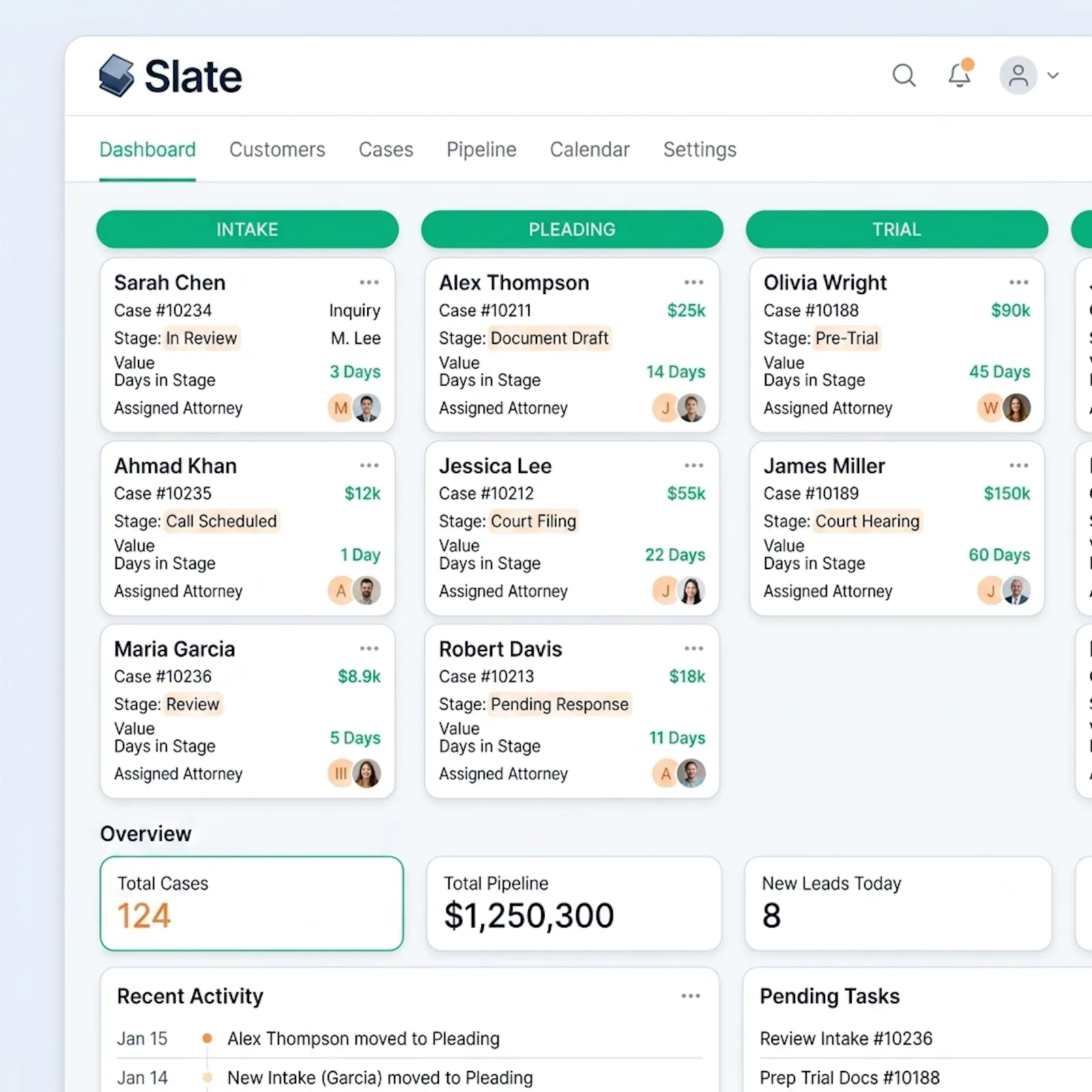Open Ahmad Khan card more options

click(369, 465)
